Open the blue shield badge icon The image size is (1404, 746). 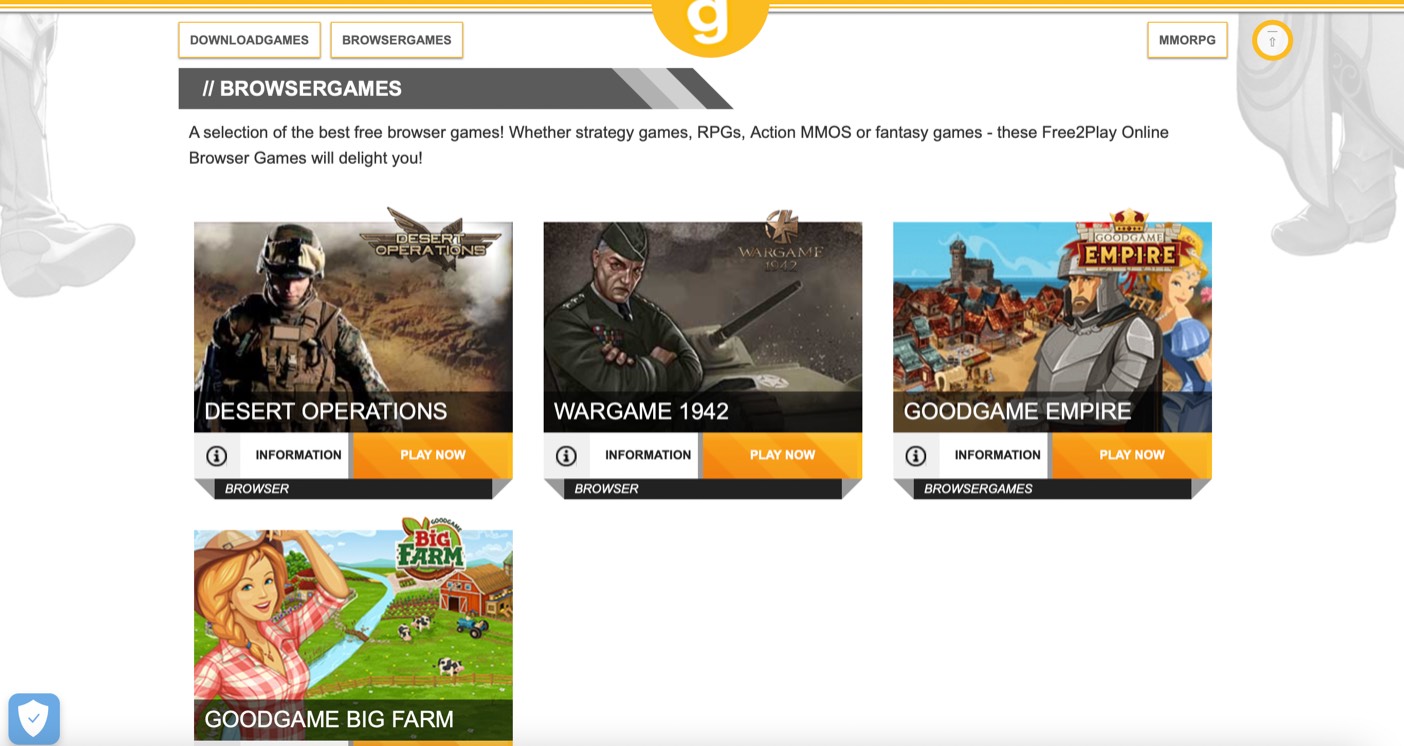point(34,718)
